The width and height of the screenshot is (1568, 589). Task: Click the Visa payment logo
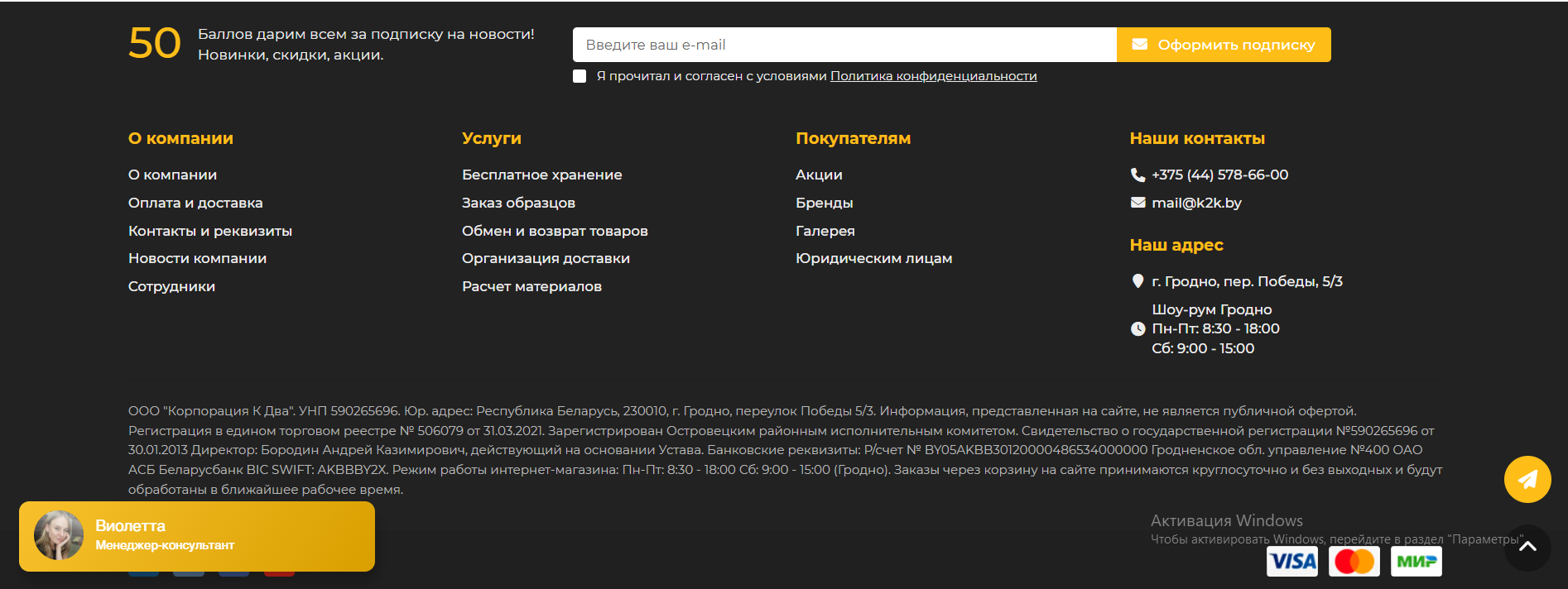coord(1292,562)
